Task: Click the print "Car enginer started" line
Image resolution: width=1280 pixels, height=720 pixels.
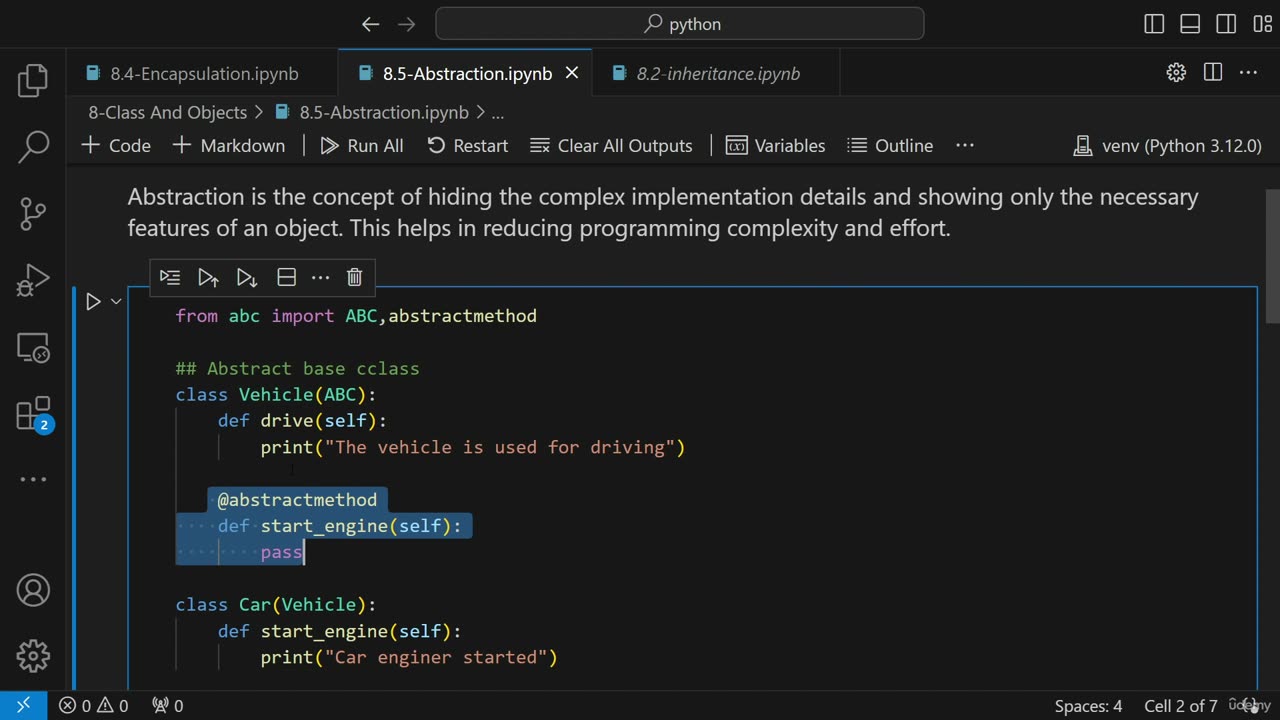Action: click(x=409, y=657)
